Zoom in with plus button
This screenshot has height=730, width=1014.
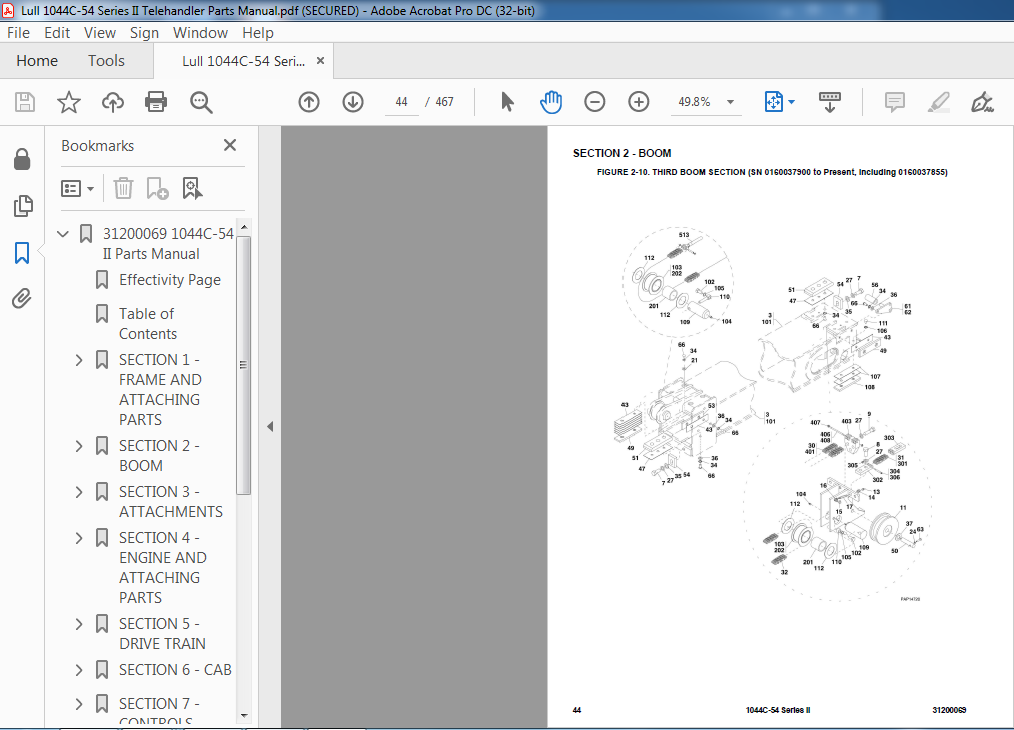[638, 102]
